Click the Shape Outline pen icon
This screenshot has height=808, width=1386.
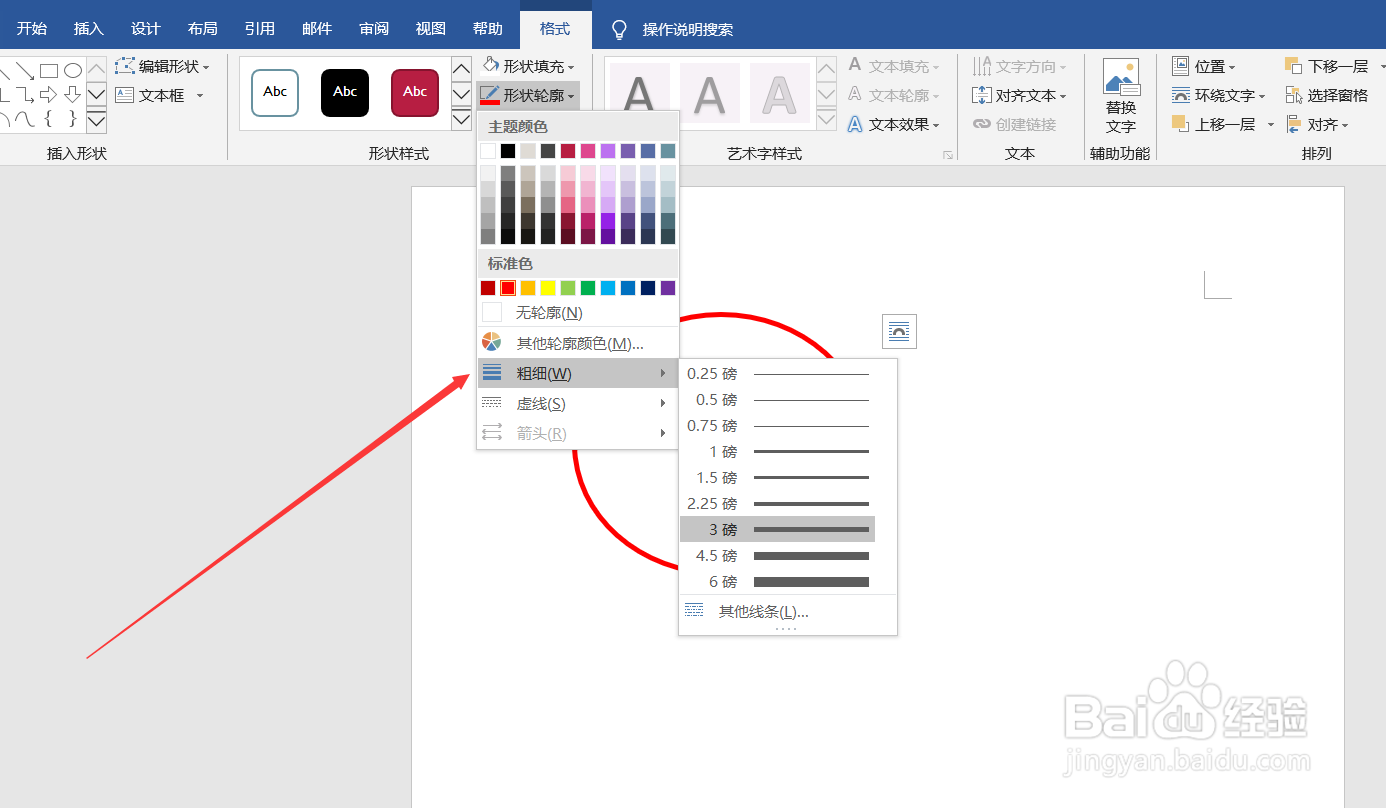(489, 95)
